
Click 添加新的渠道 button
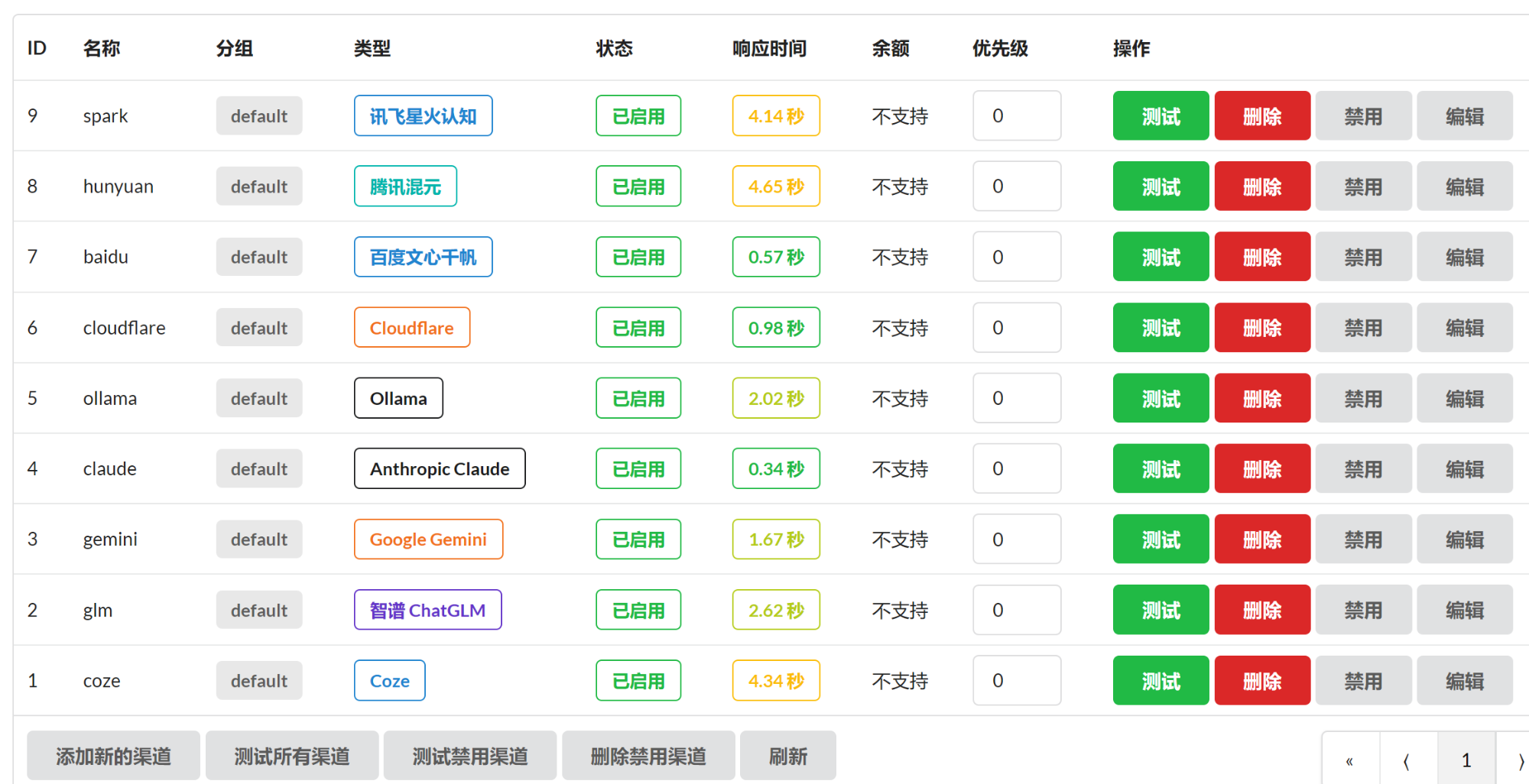113,756
